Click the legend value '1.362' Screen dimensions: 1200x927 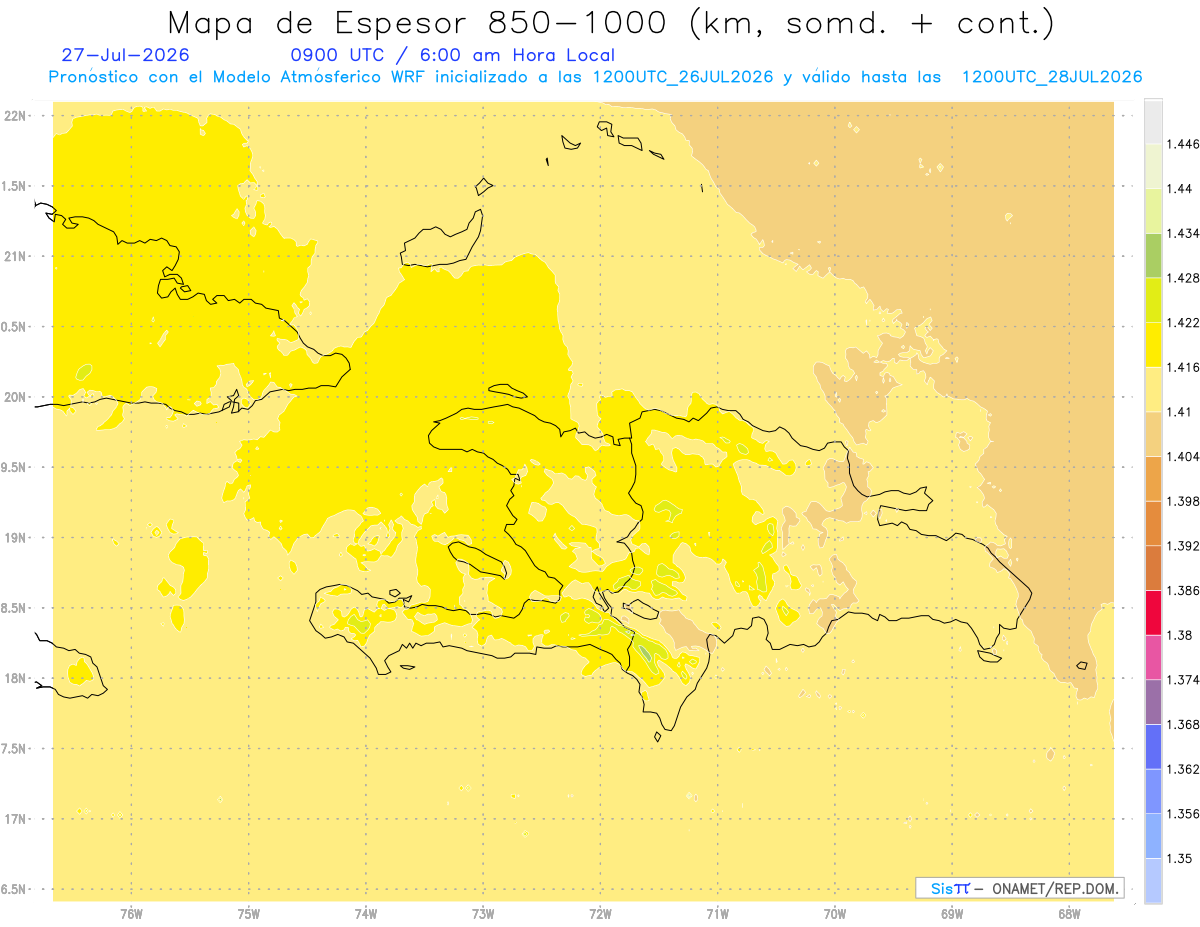[x=1183, y=769]
